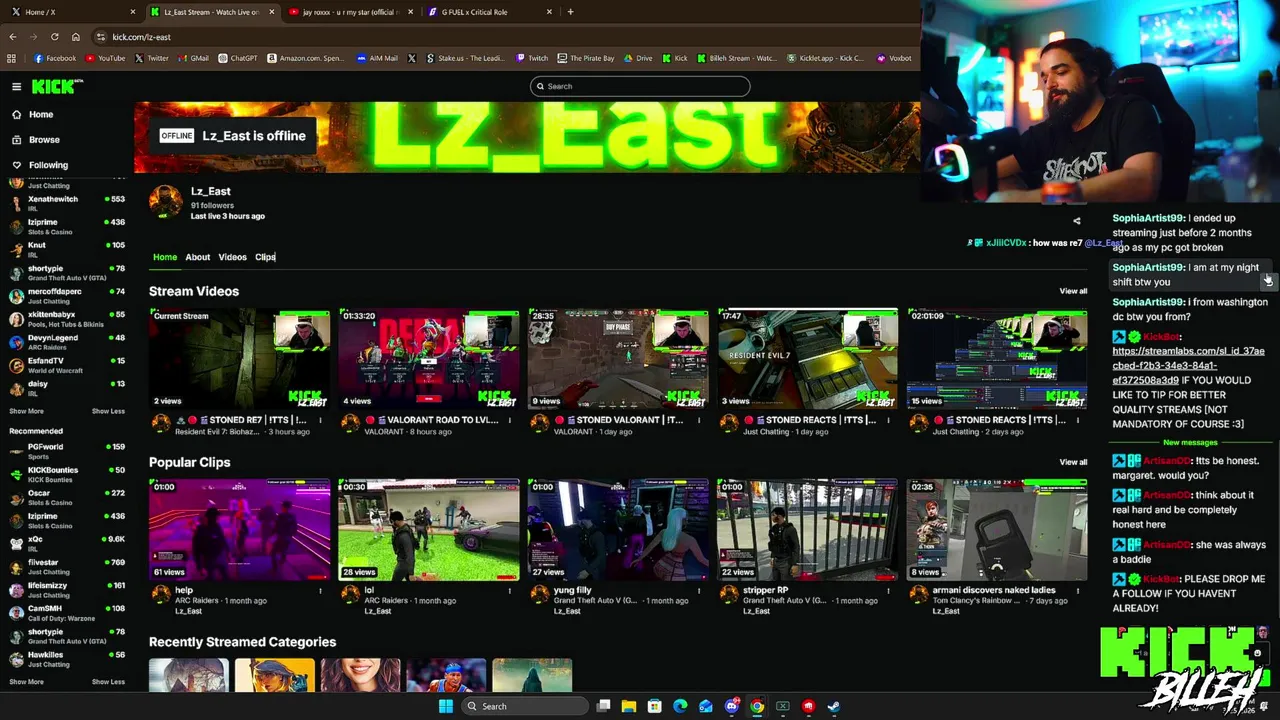Switch to the G FUEL x Critical Role tab

click(x=490, y=12)
